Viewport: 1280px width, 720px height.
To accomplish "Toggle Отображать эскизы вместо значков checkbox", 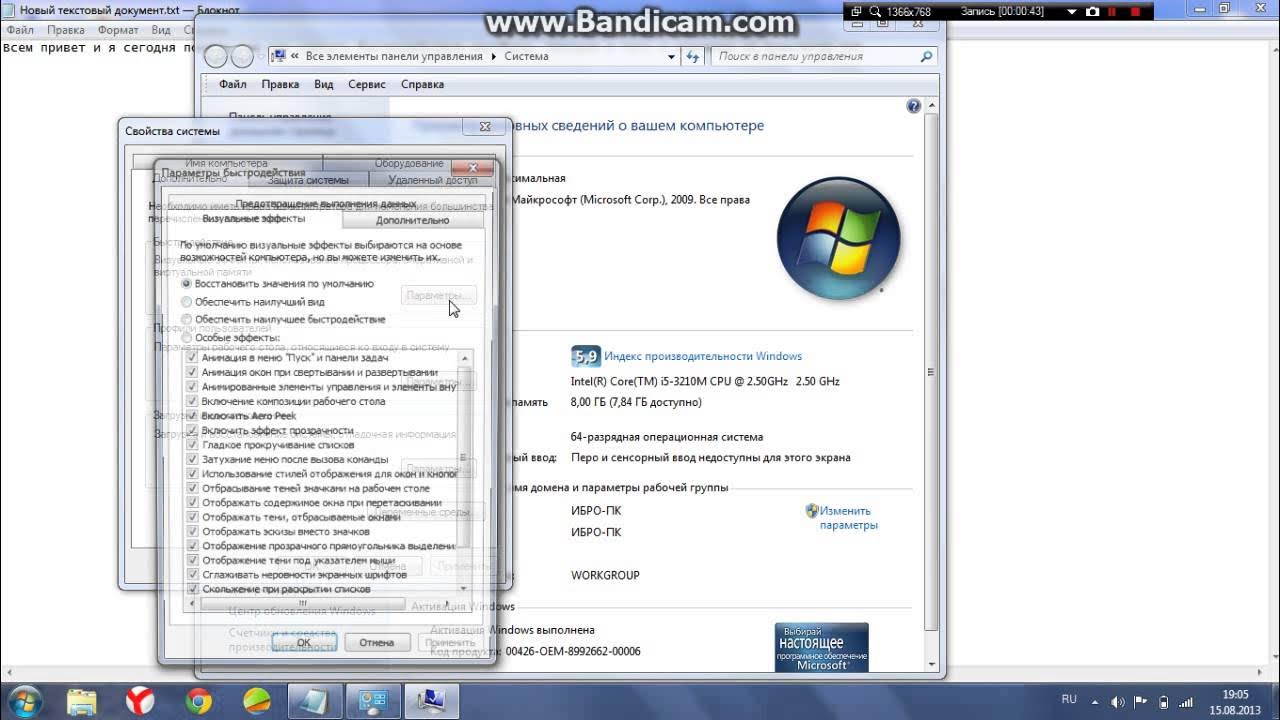I will click(x=193, y=532).
